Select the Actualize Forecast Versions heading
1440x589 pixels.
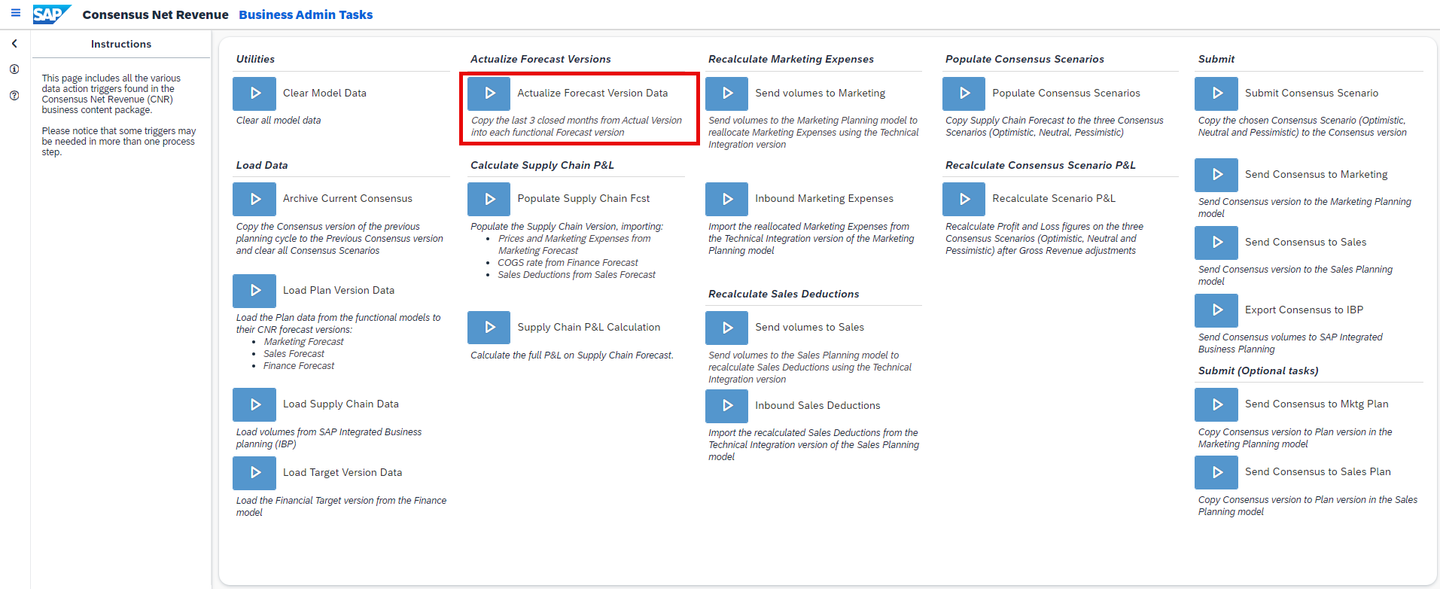tap(541, 59)
